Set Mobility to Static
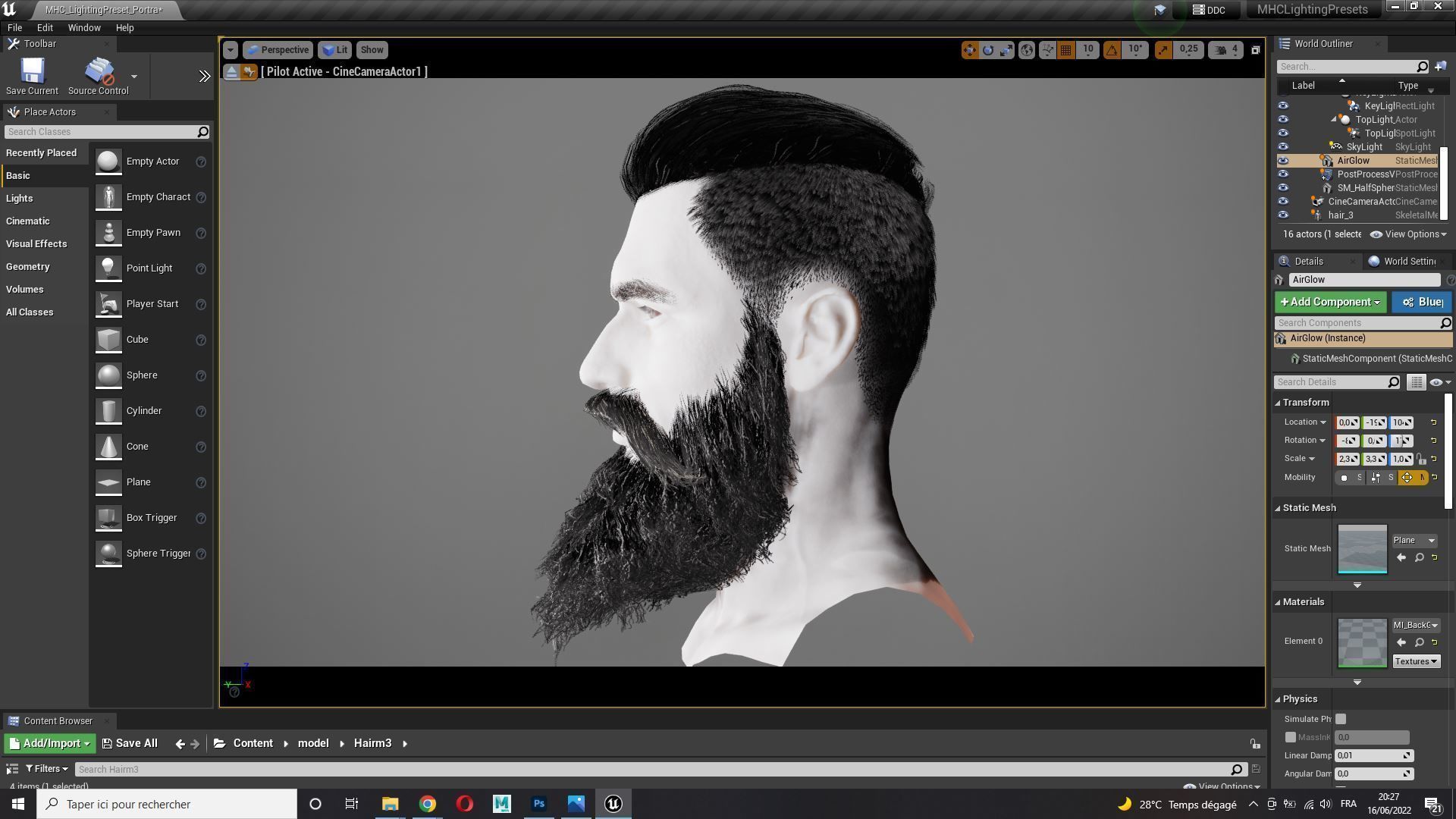 pyautogui.click(x=1351, y=478)
